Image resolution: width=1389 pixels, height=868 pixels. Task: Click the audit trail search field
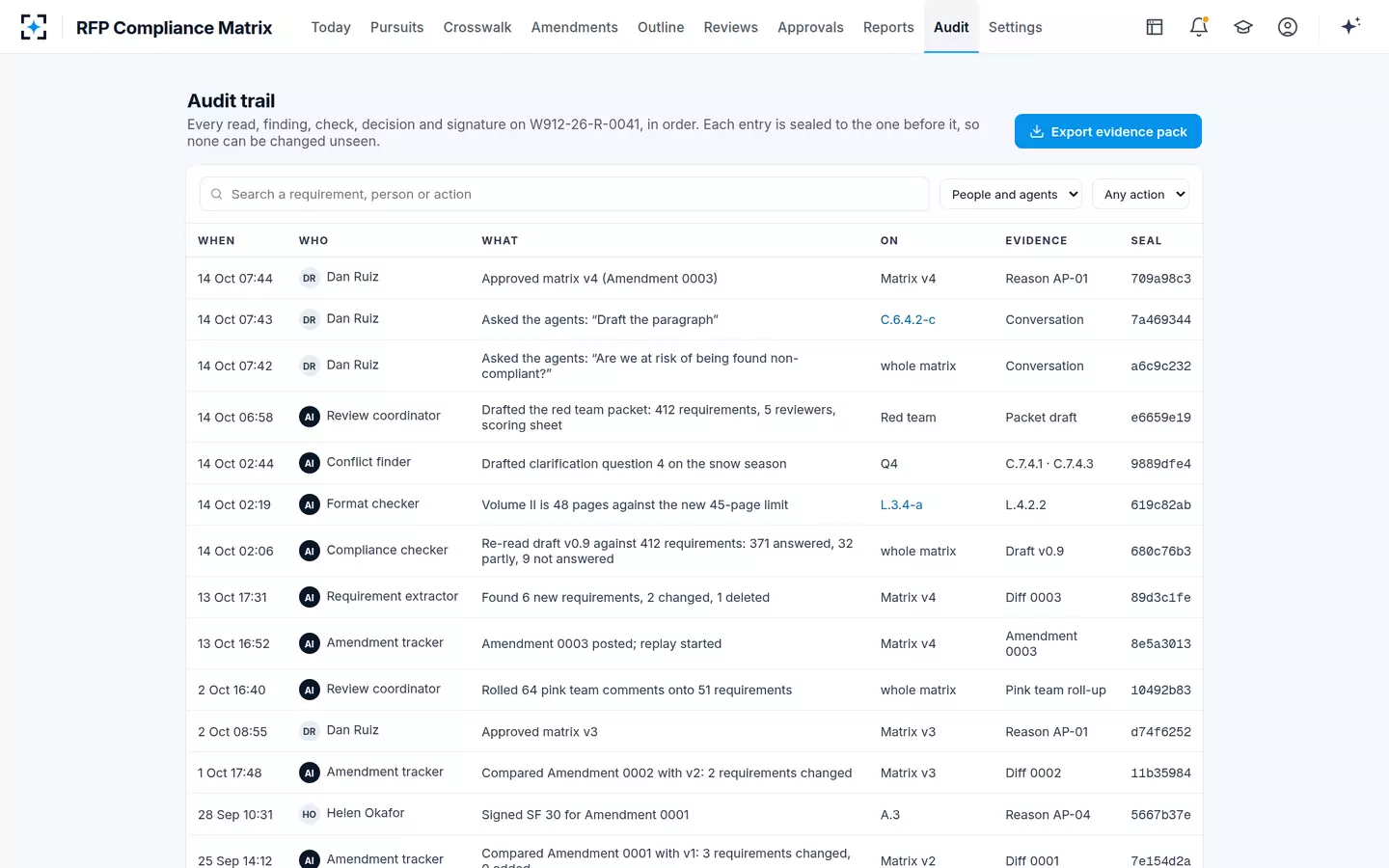coord(564,194)
